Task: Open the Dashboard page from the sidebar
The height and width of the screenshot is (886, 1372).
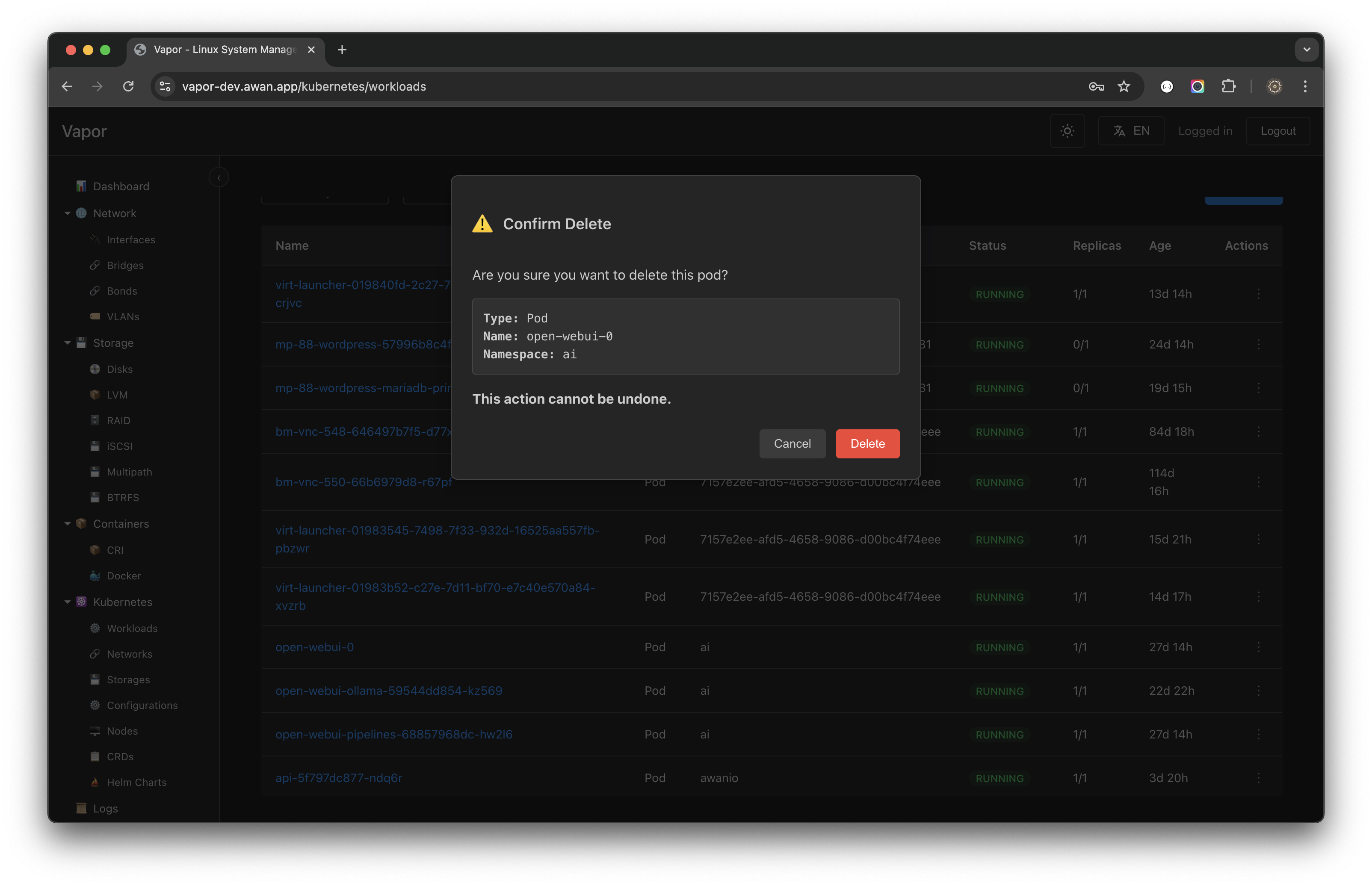Action: 121,186
